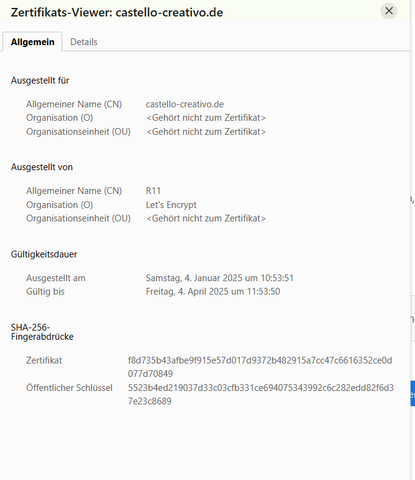This screenshot has width=415, height=480.
Task: Close the Zertifikats-Viewer dialog
Action: tap(389, 11)
